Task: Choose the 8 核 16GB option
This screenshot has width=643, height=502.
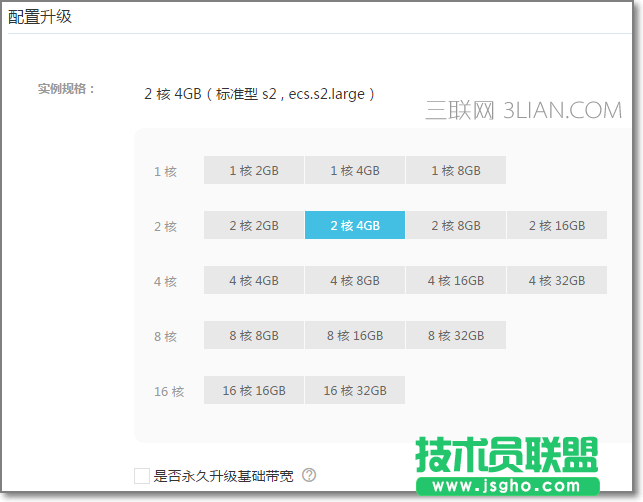Action: pos(355,335)
